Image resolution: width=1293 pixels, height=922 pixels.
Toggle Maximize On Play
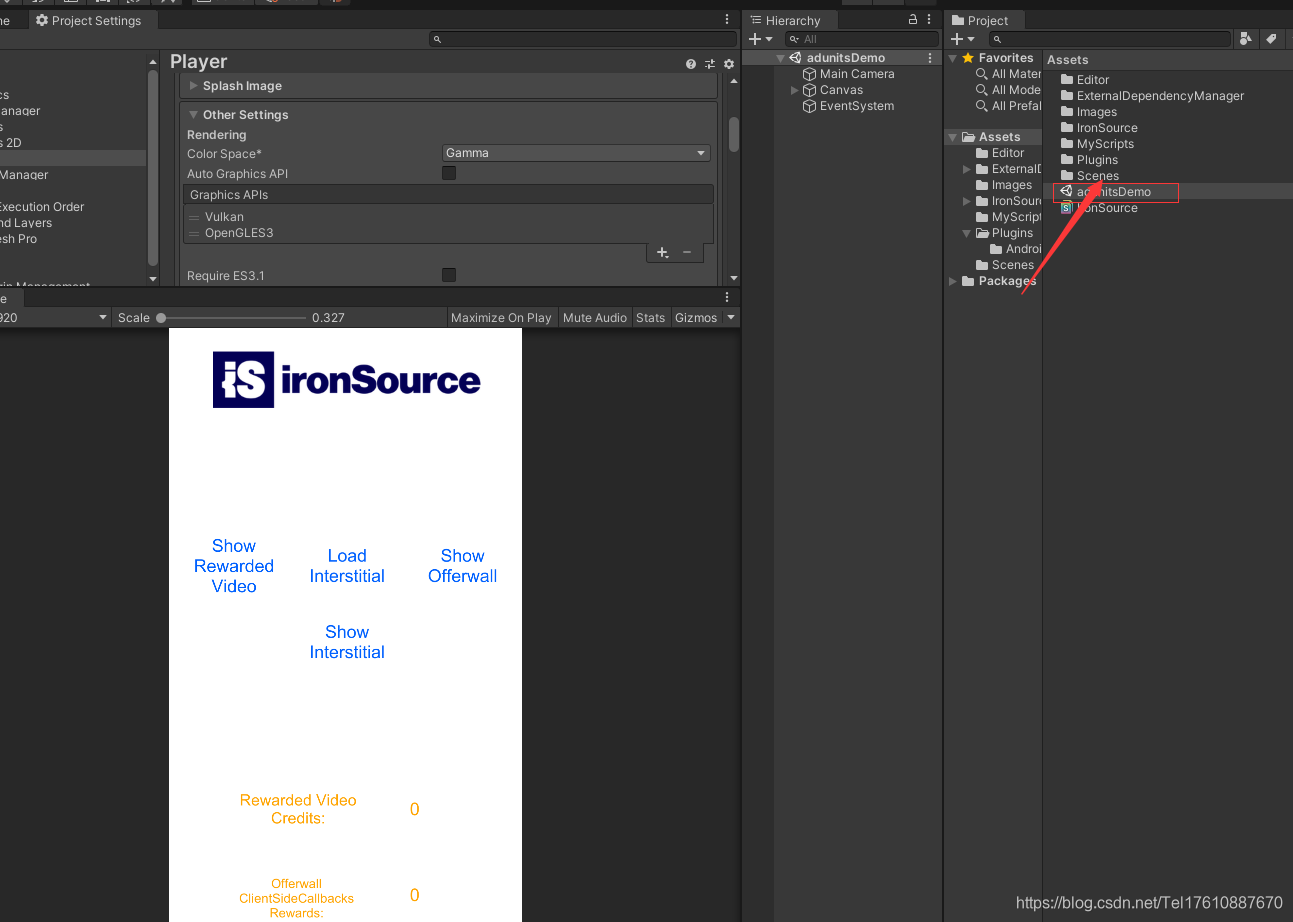(501, 318)
